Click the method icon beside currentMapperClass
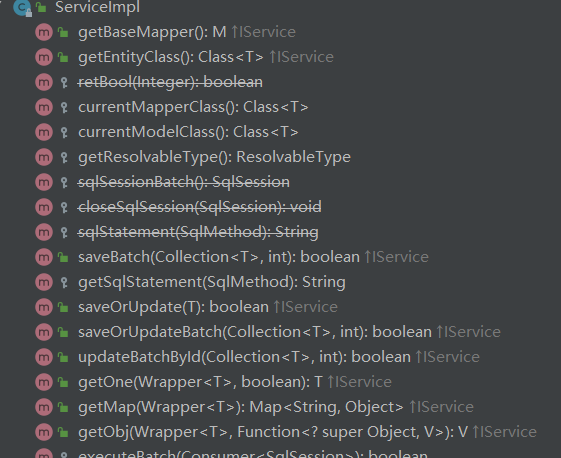Viewport: 561px width, 458px height. click(44, 107)
